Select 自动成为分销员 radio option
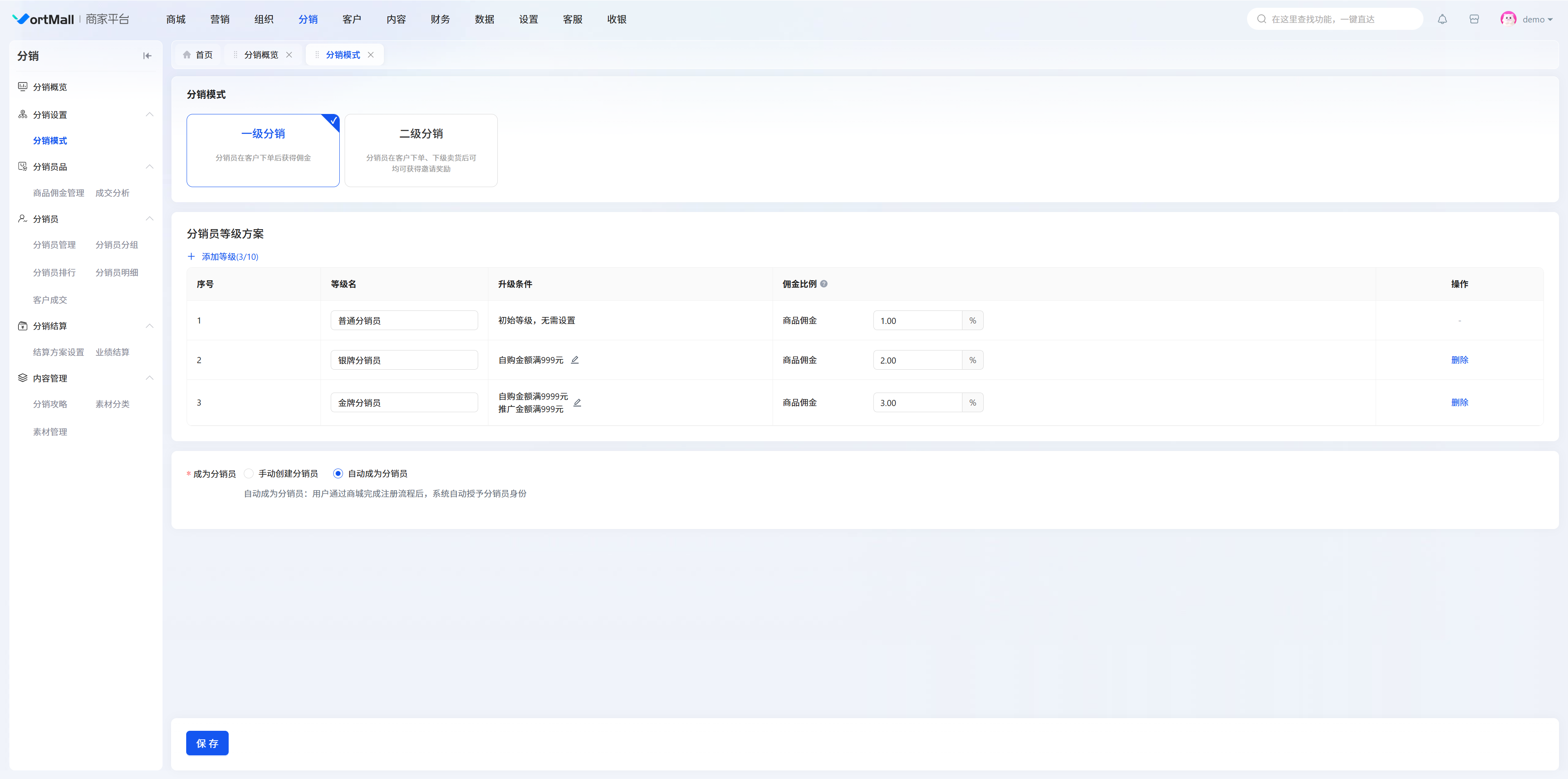The image size is (1568, 779). [338, 473]
